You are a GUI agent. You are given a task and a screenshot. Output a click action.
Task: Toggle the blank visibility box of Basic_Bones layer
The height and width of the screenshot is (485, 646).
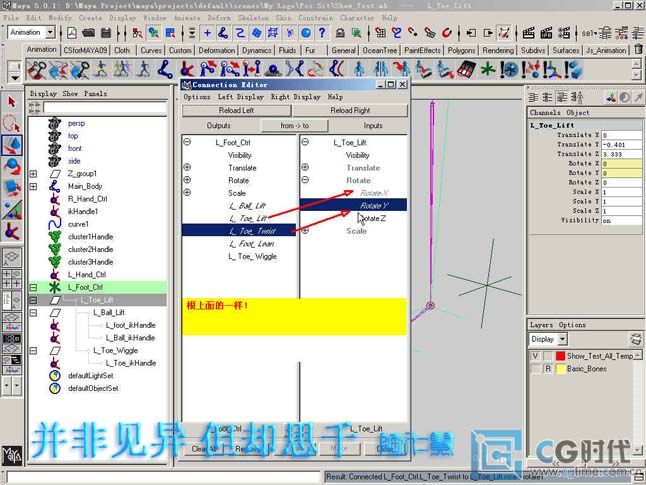tap(535, 369)
